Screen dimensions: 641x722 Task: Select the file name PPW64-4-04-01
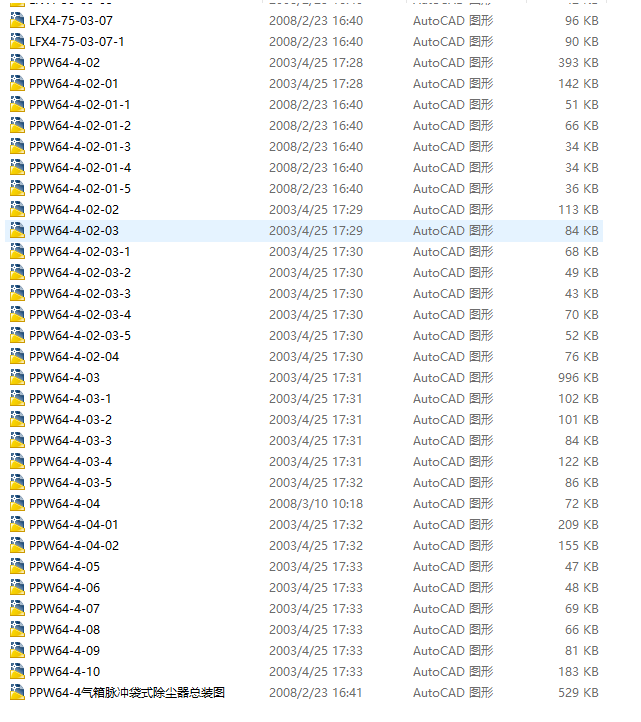pos(74,525)
